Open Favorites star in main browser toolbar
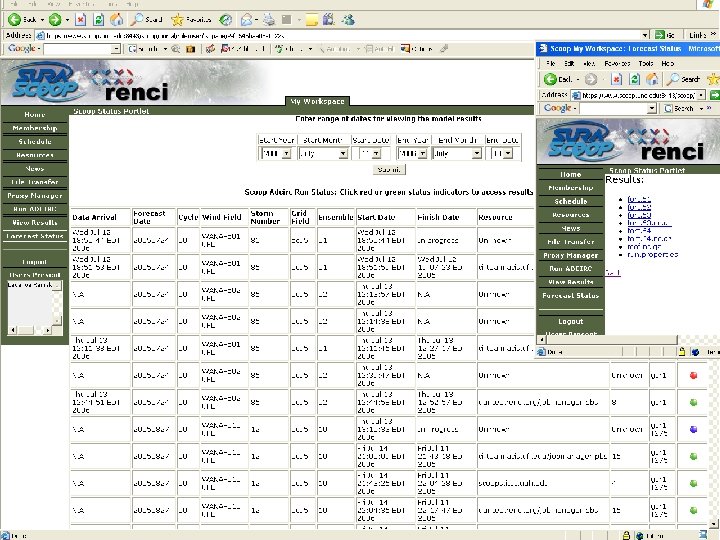 pyautogui.click(x=191, y=19)
